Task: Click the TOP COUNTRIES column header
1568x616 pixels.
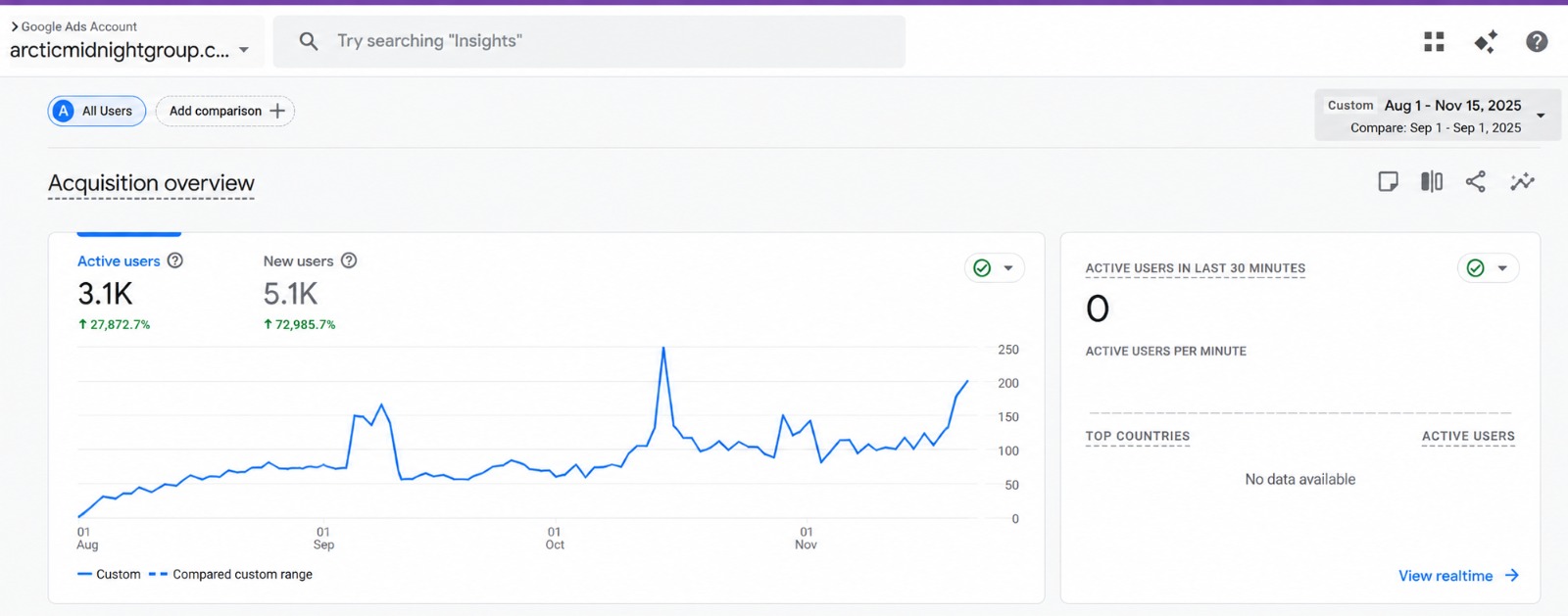Action: click(x=1138, y=436)
